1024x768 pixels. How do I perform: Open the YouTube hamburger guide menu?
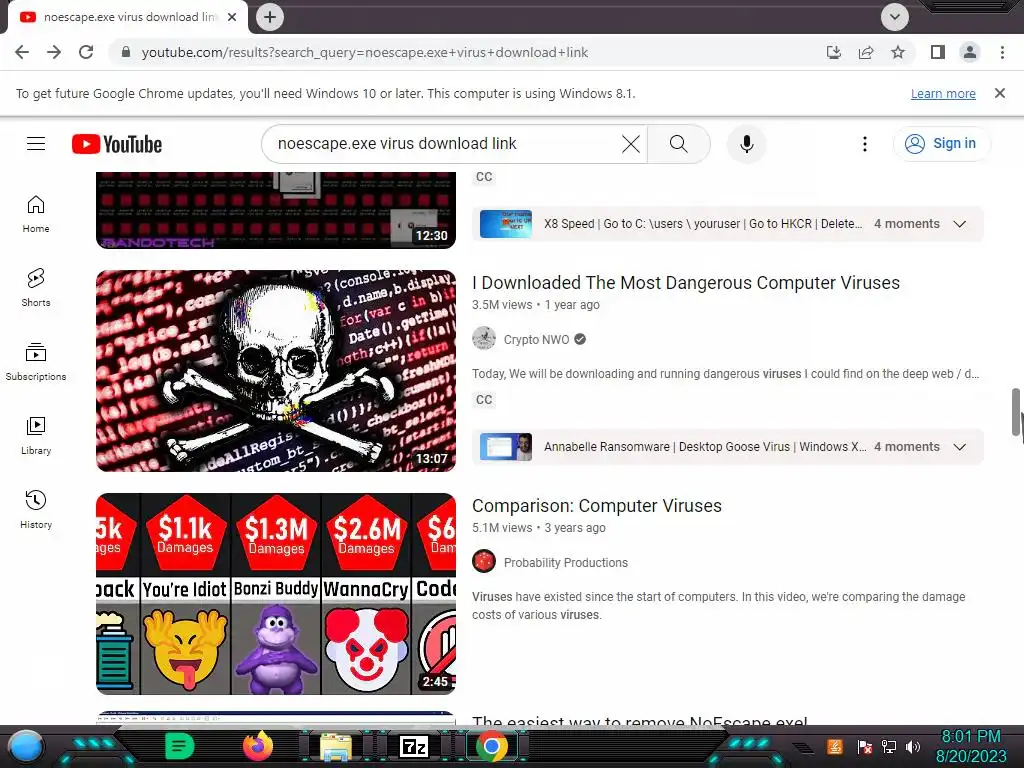[x=36, y=144]
